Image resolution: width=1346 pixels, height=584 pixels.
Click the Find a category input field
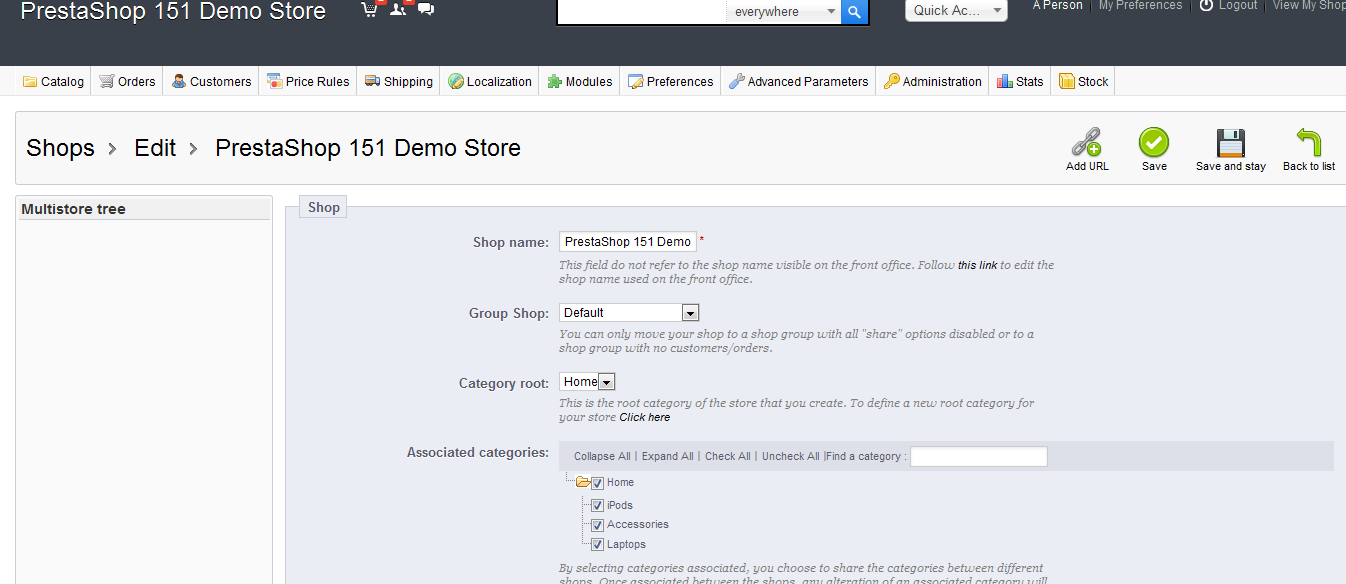[978, 457]
